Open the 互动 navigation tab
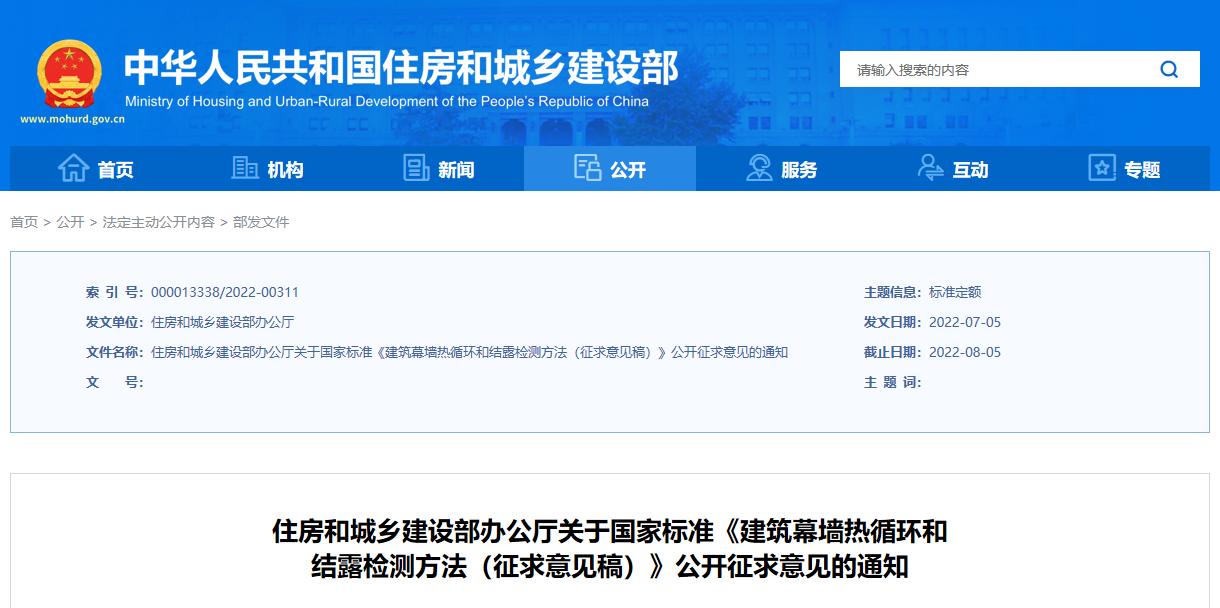The image size is (1220, 608). (x=953, y=168)
